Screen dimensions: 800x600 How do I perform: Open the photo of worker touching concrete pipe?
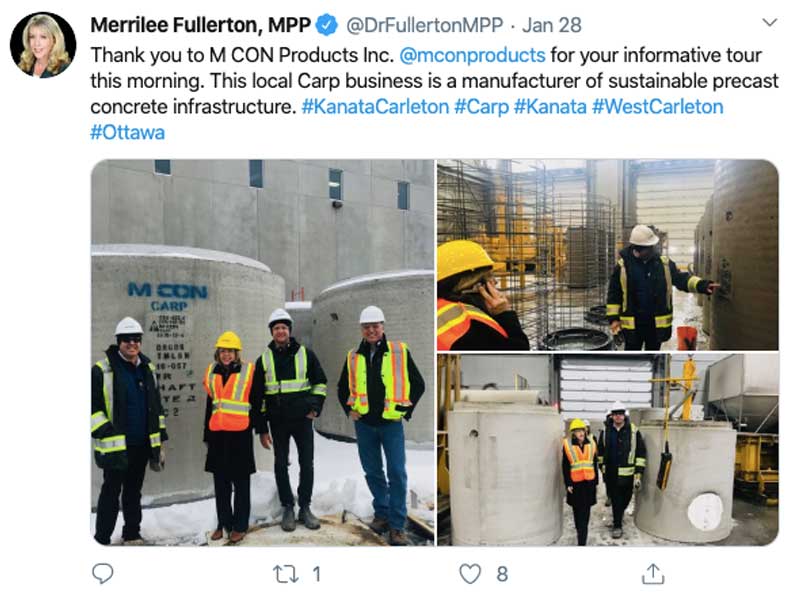click(x=608, y=255)
